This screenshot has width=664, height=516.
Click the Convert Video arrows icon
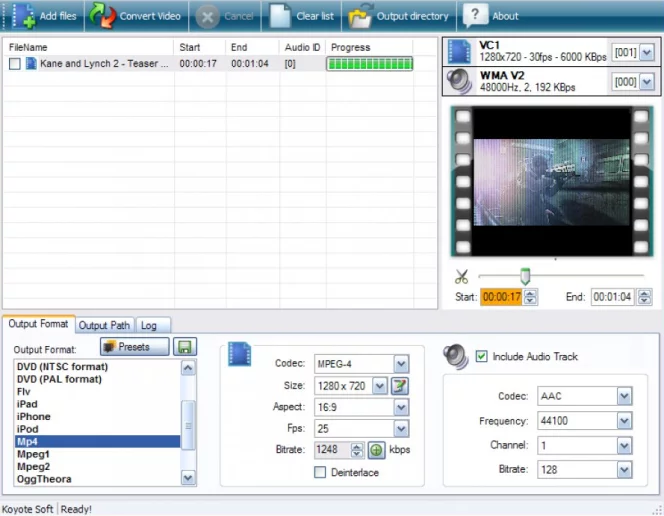pyautogui.click(x=102, y=16)
